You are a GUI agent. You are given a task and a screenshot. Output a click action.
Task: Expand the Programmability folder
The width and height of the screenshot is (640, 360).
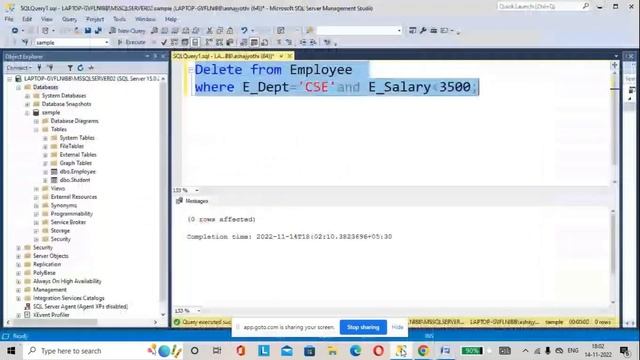tap(36, 214)
